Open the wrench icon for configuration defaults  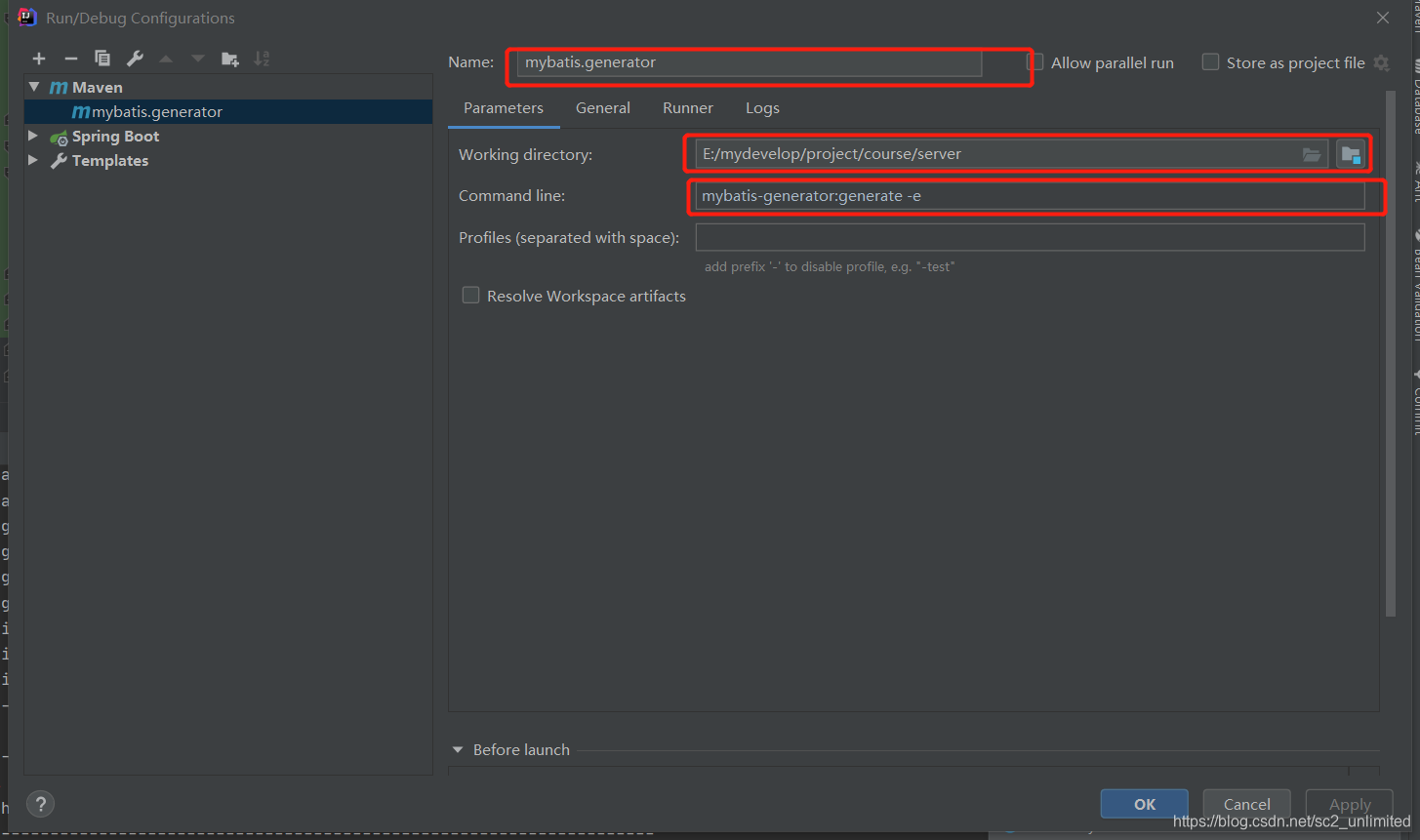tap(135, 59)
